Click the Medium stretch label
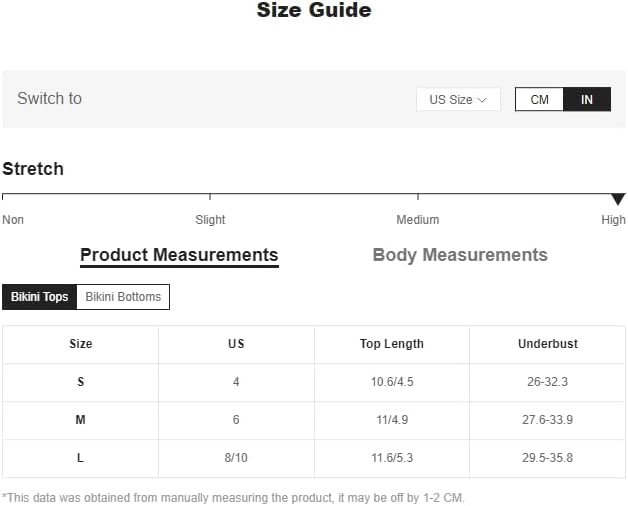Viewport: 628px width, 506px height. [x=418, y=220]
